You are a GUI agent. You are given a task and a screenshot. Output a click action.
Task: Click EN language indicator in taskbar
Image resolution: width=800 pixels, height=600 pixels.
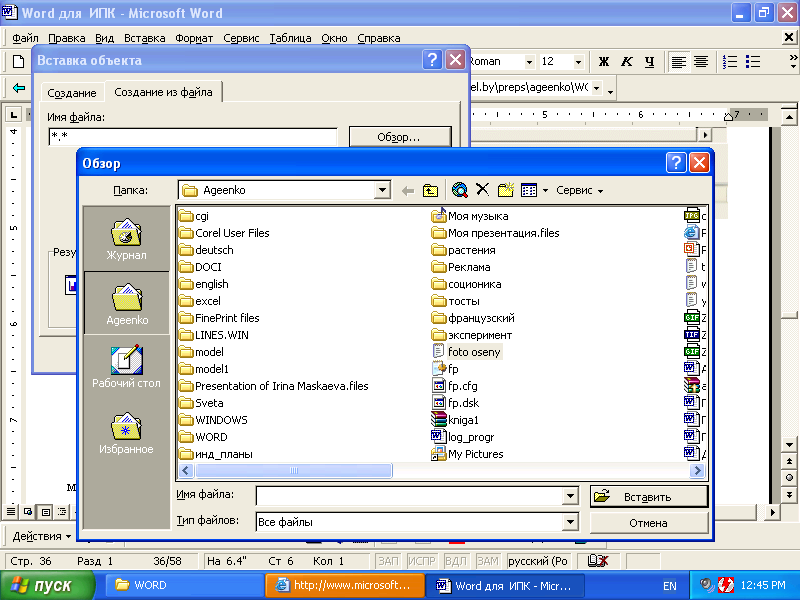pos(670,586)
